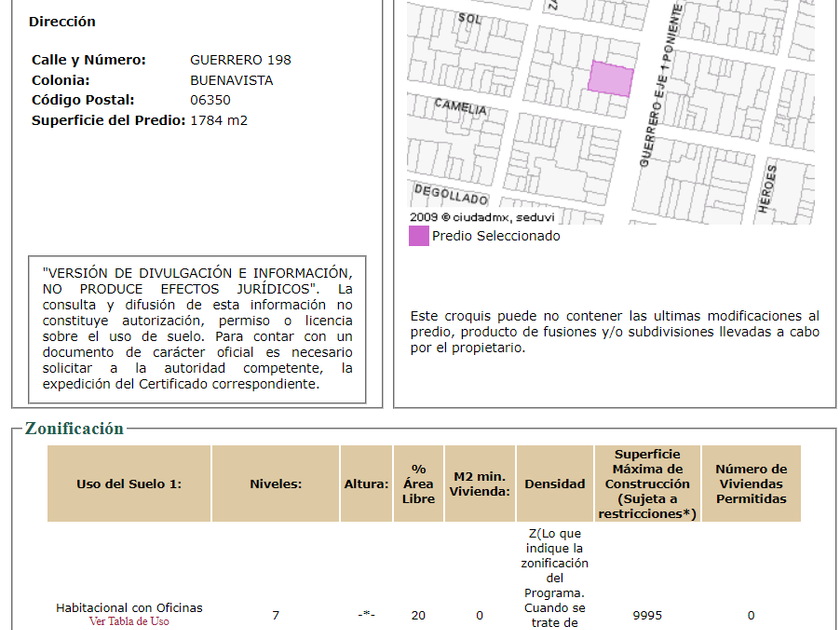
Task: Click the Calle y Número label
Action: pyautogui.click(x=88, y=60)
